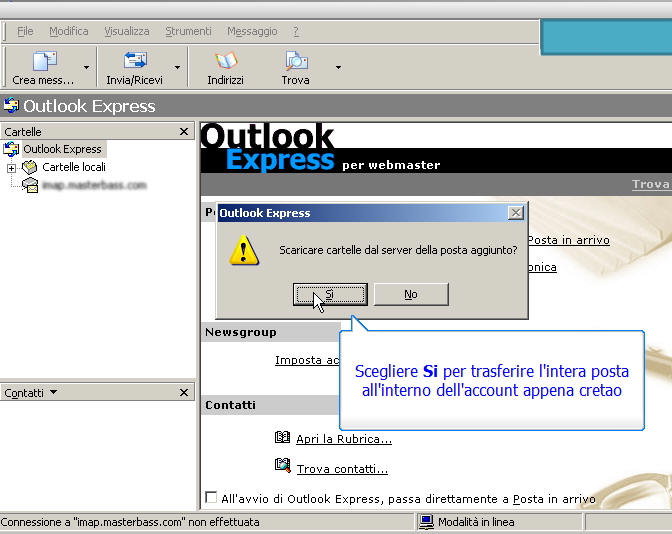Click the warning icon in dialog
Image resolution: width=672 pixels, height=534 pixels.
[x=244, y=250]
